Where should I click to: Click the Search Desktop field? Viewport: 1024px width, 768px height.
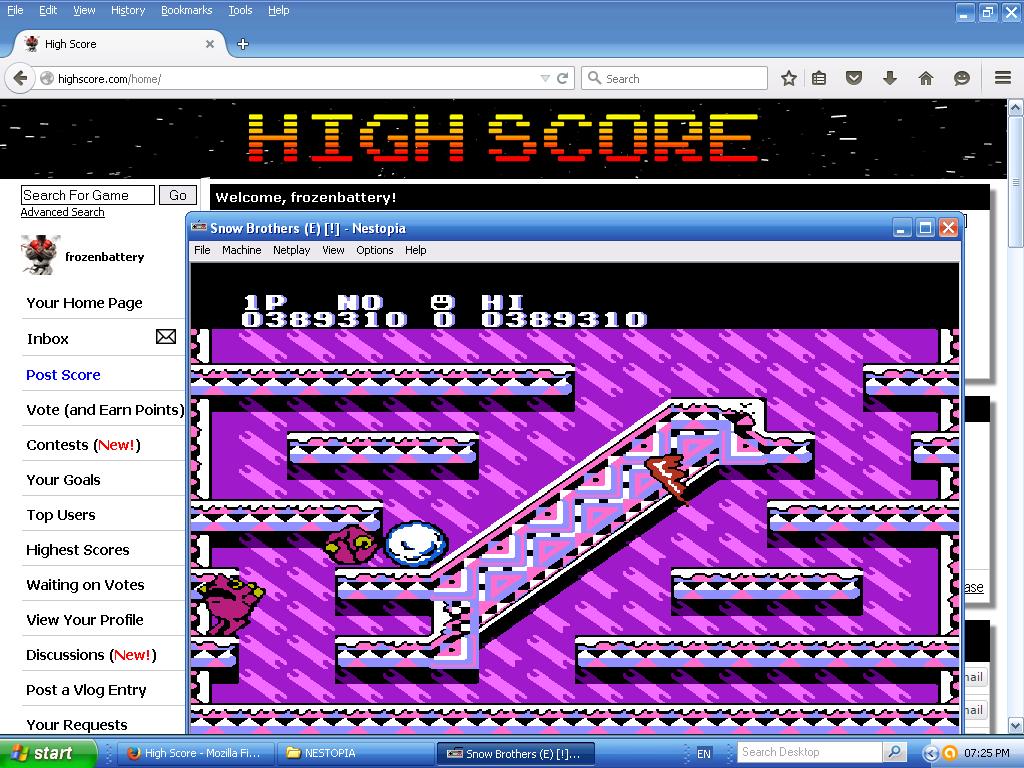pyautogui.click(x=810, y=752)
